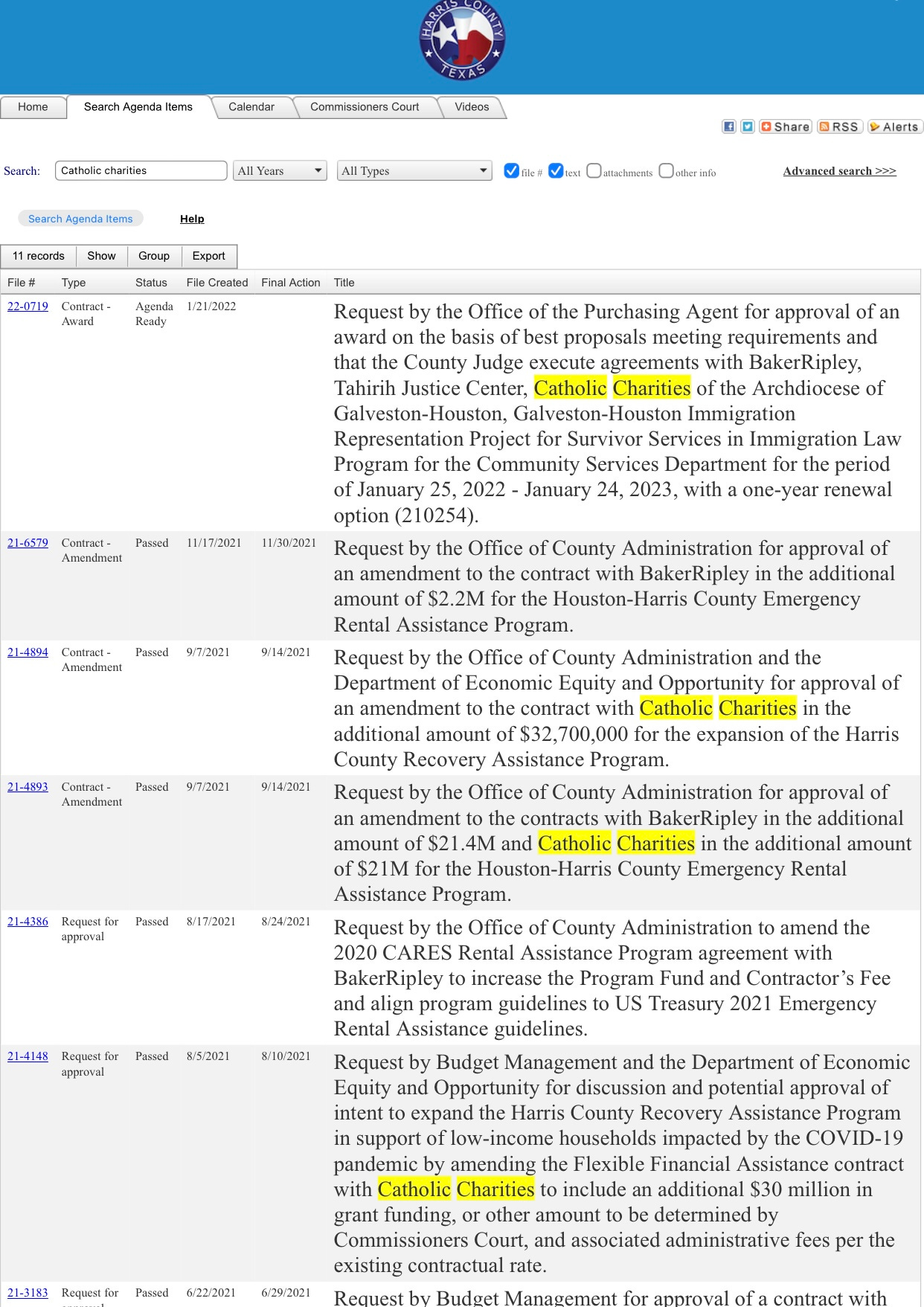This screenshot has width=924, height=1307.
Task: Toggle the file # checkbox
Action: click(511, 170)
